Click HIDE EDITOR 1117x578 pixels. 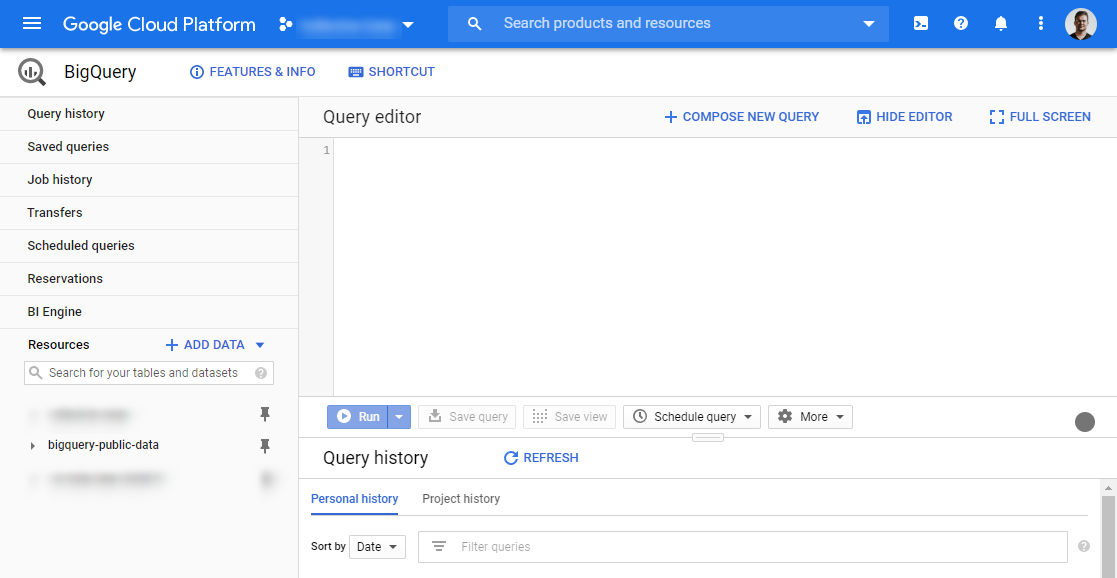pyautogui.click(x=904, y=117)
